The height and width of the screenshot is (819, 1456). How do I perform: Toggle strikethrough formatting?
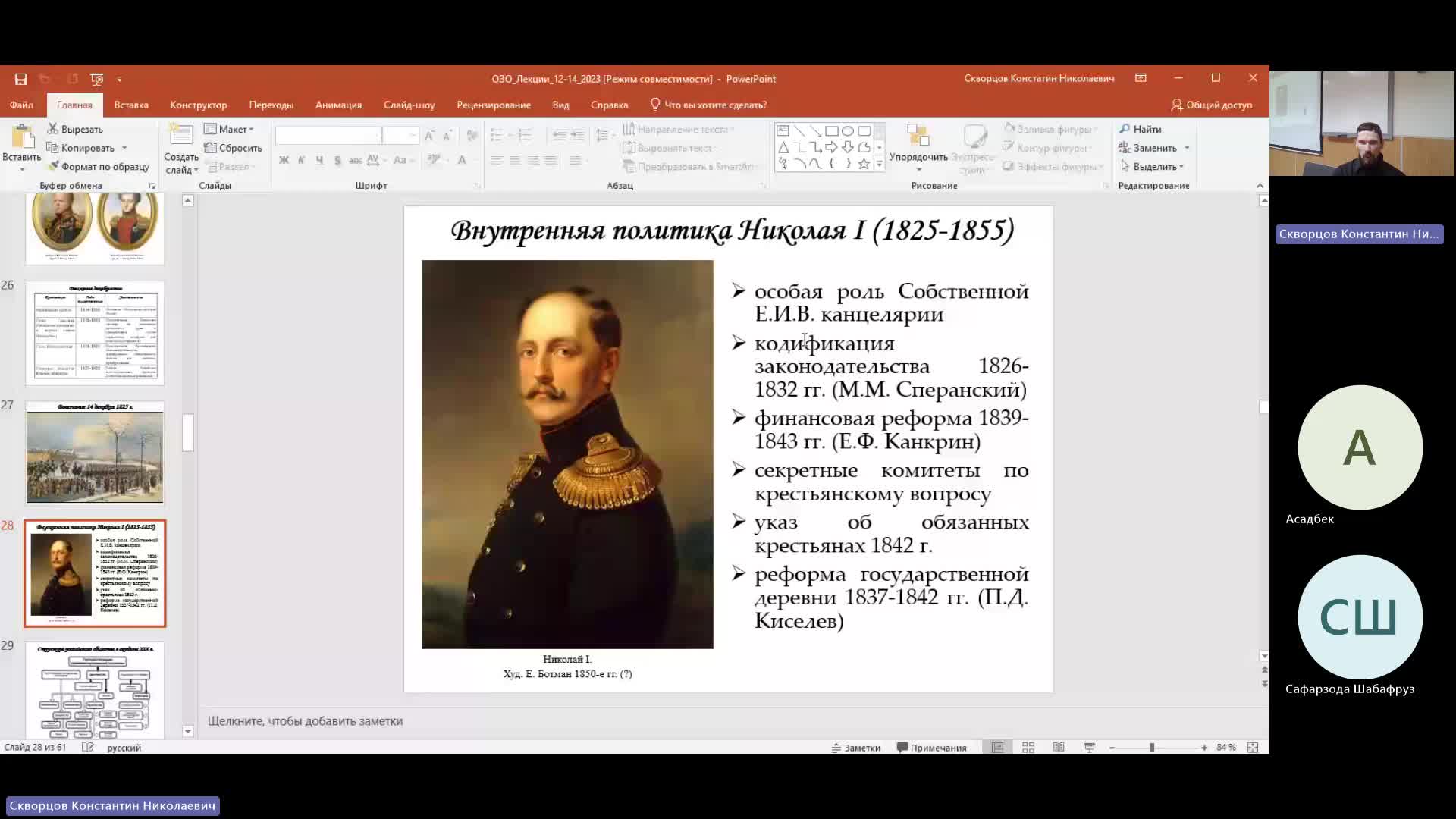click(355, 160)
